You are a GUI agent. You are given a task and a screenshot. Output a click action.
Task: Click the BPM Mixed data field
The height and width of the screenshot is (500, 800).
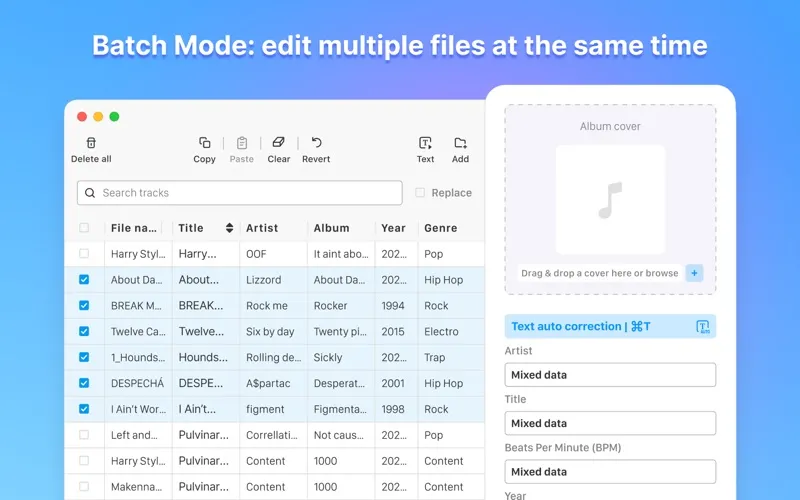tap(610, 472)
